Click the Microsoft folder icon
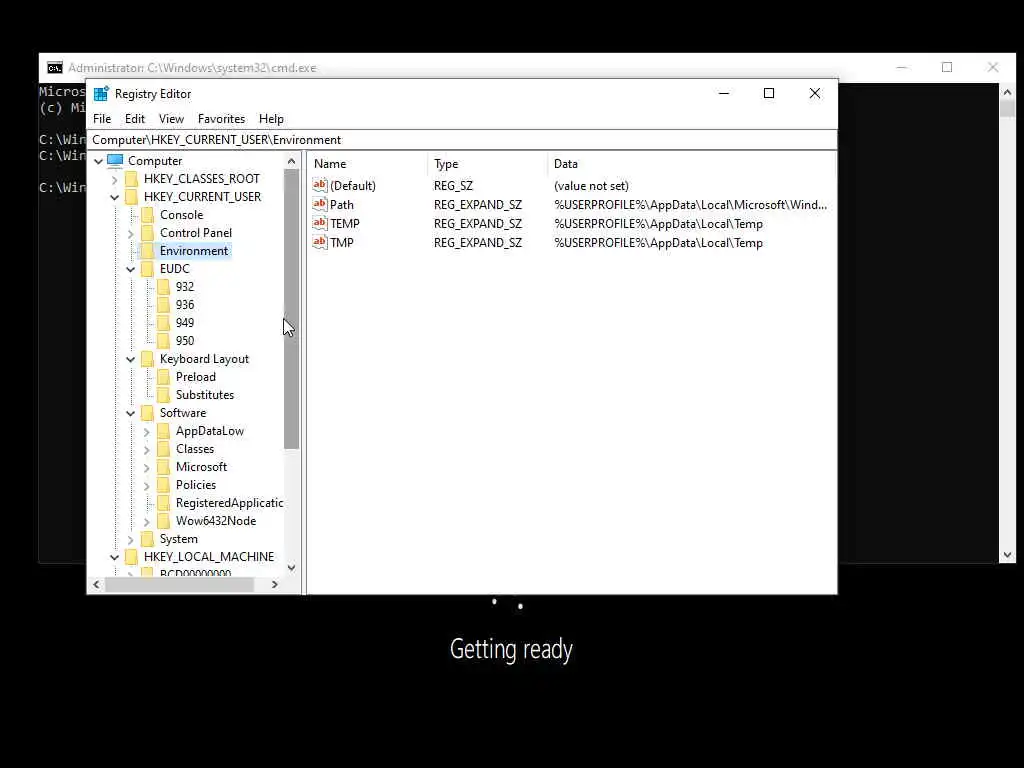Screen dimensions: 1024x768 [164, 467]
